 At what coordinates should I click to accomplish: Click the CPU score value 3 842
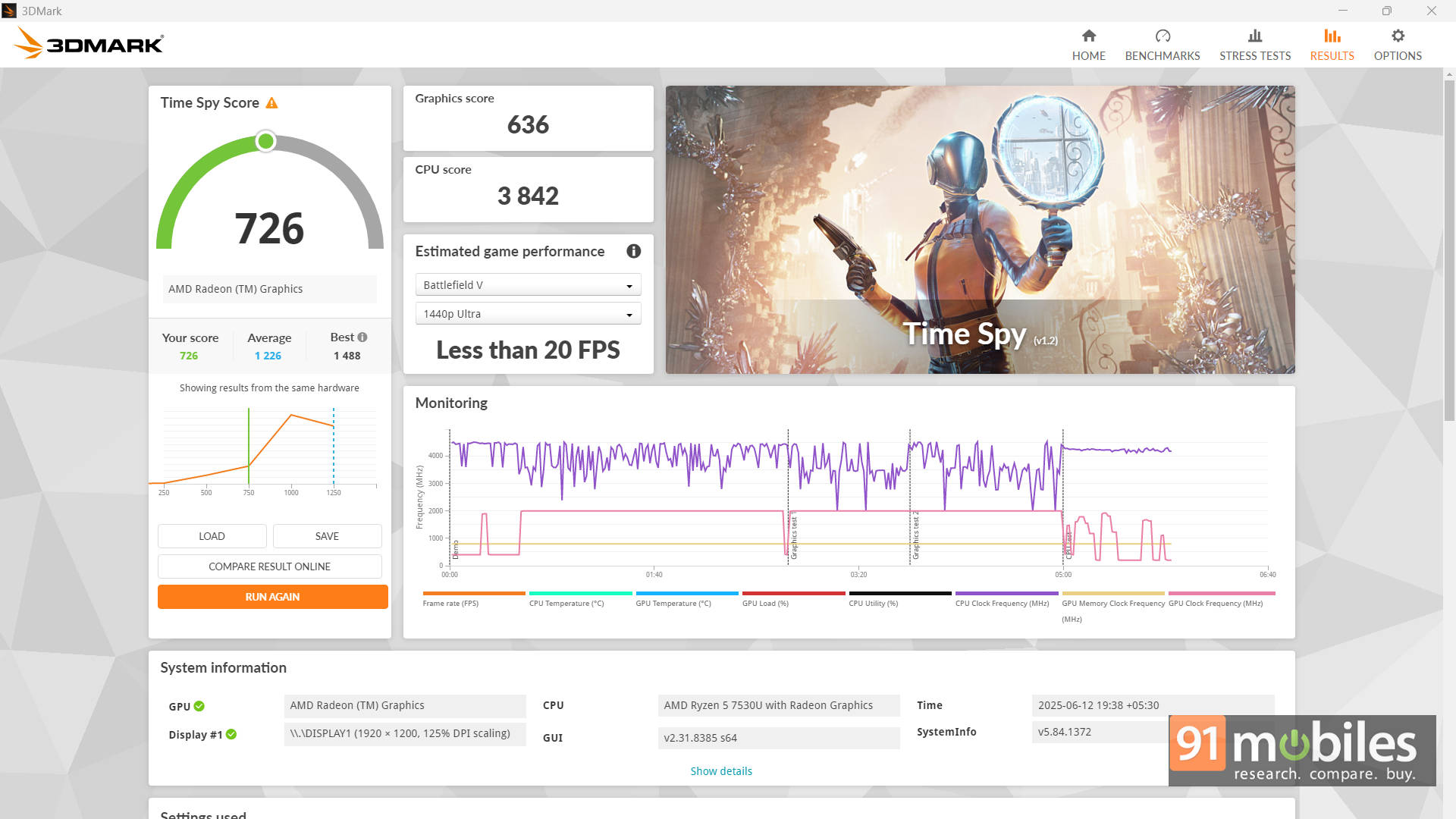pos(528,196)
